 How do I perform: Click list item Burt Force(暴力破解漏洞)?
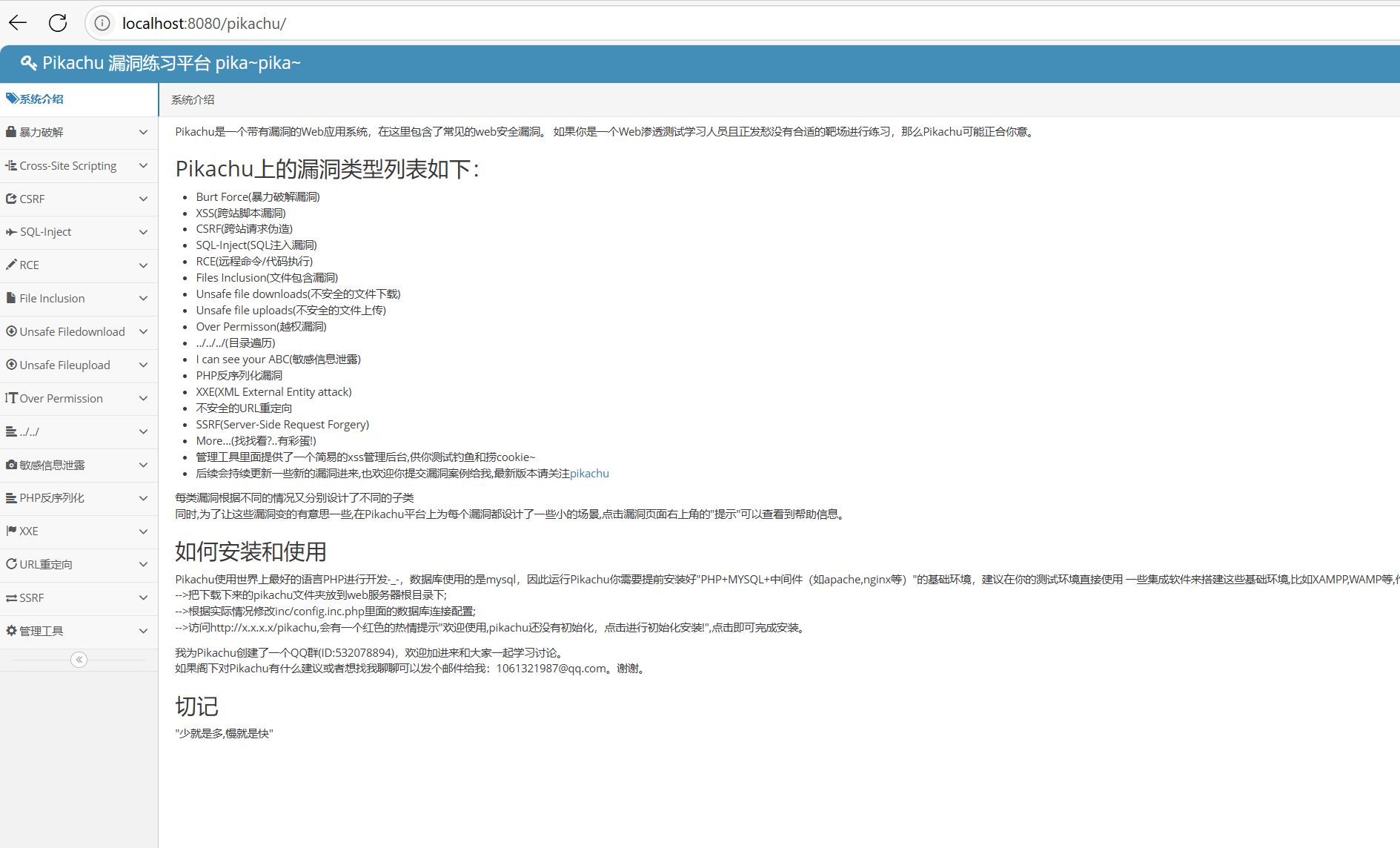click(x=258, y=196)
